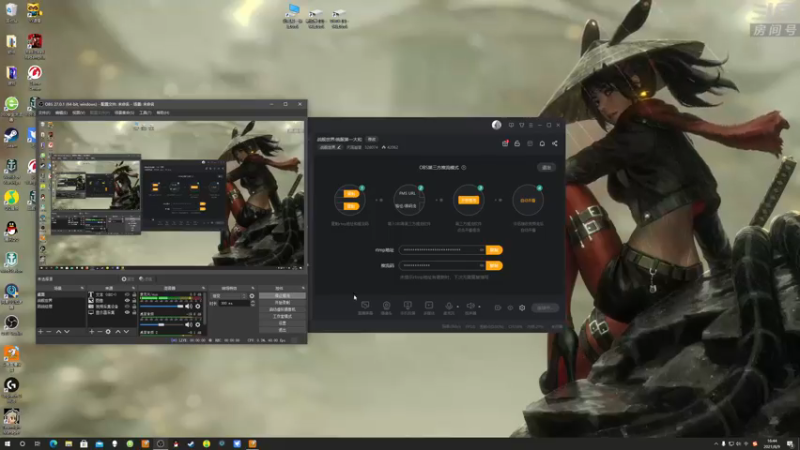Screen dimensions: 800x450
Task: Click the record icon left of the bottom info icon
Action: click(x=498, y=308)
